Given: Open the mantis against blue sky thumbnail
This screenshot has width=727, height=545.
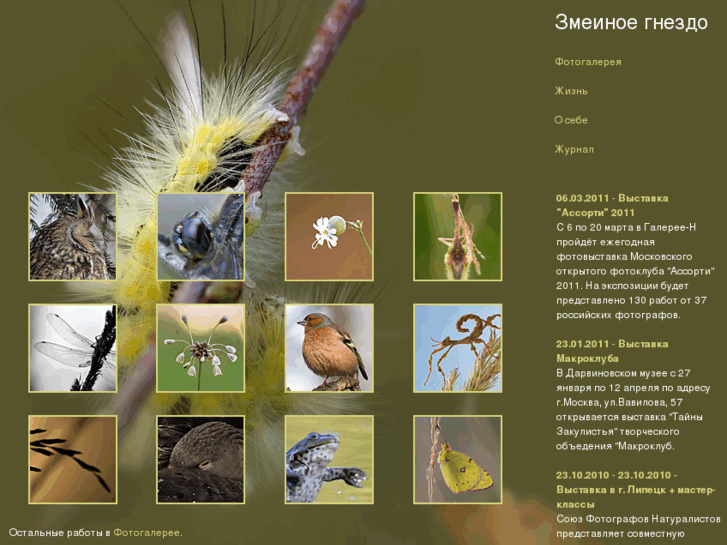Looking at the screenshot, I should pyautogui.click(x=457, y=348).
